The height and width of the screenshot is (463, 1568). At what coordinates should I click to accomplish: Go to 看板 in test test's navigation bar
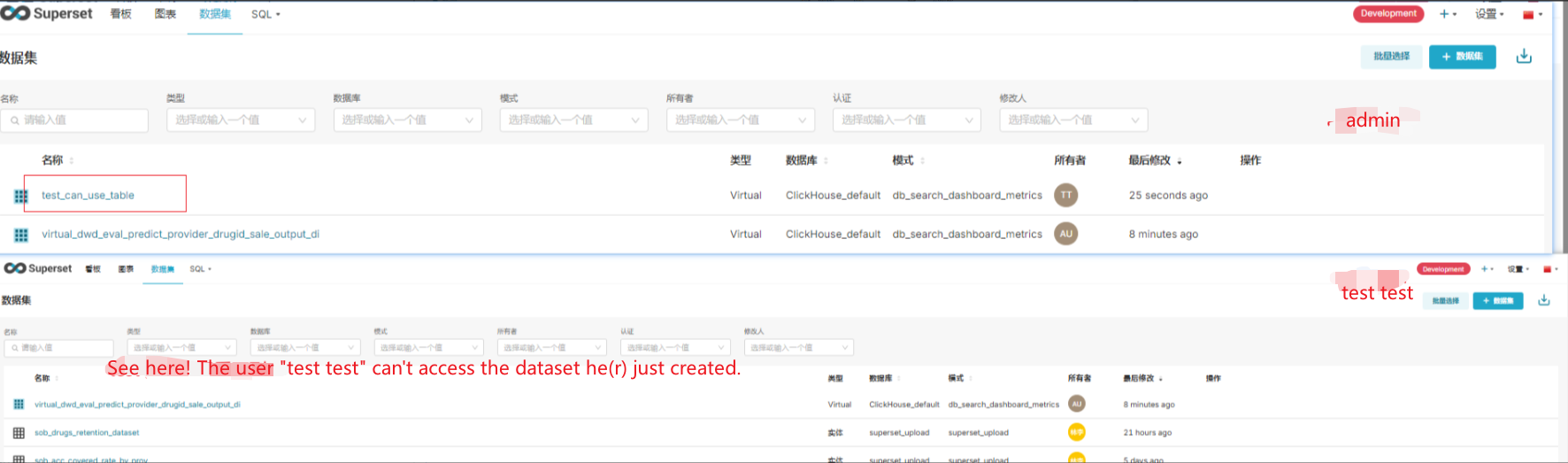tap(93, 269)
